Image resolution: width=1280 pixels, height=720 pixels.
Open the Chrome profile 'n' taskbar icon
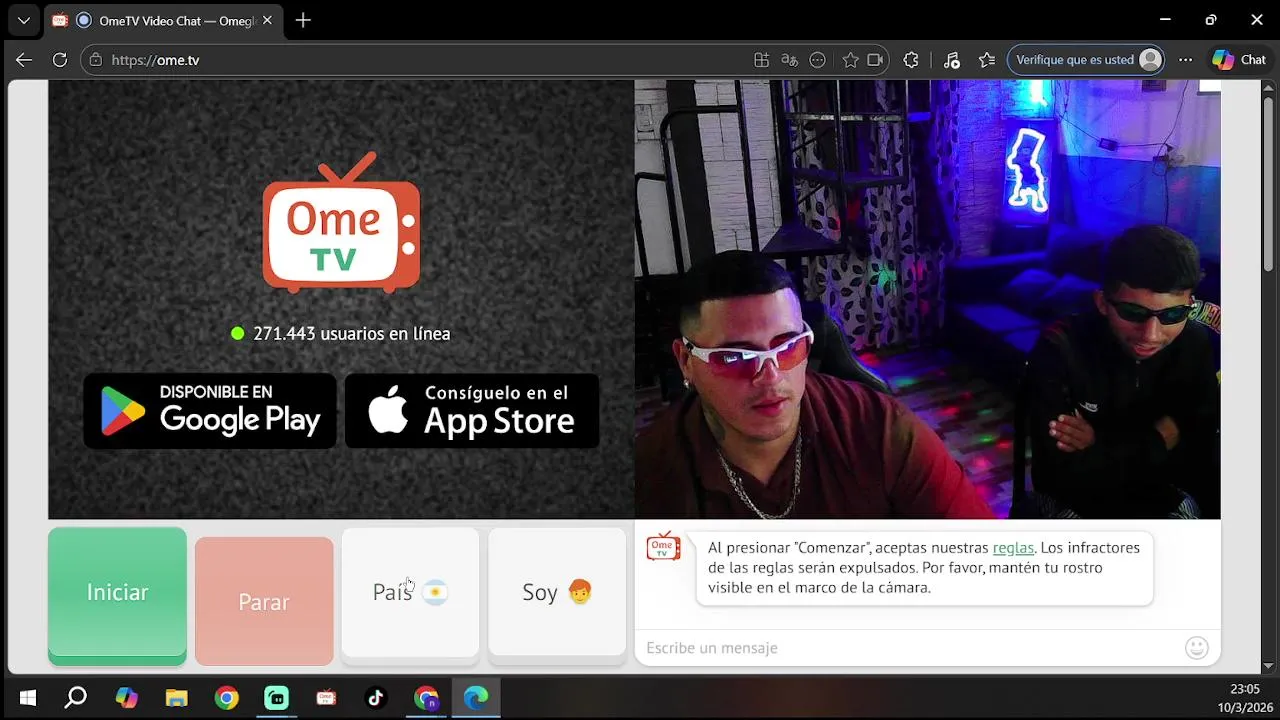(x=426, y=698)
